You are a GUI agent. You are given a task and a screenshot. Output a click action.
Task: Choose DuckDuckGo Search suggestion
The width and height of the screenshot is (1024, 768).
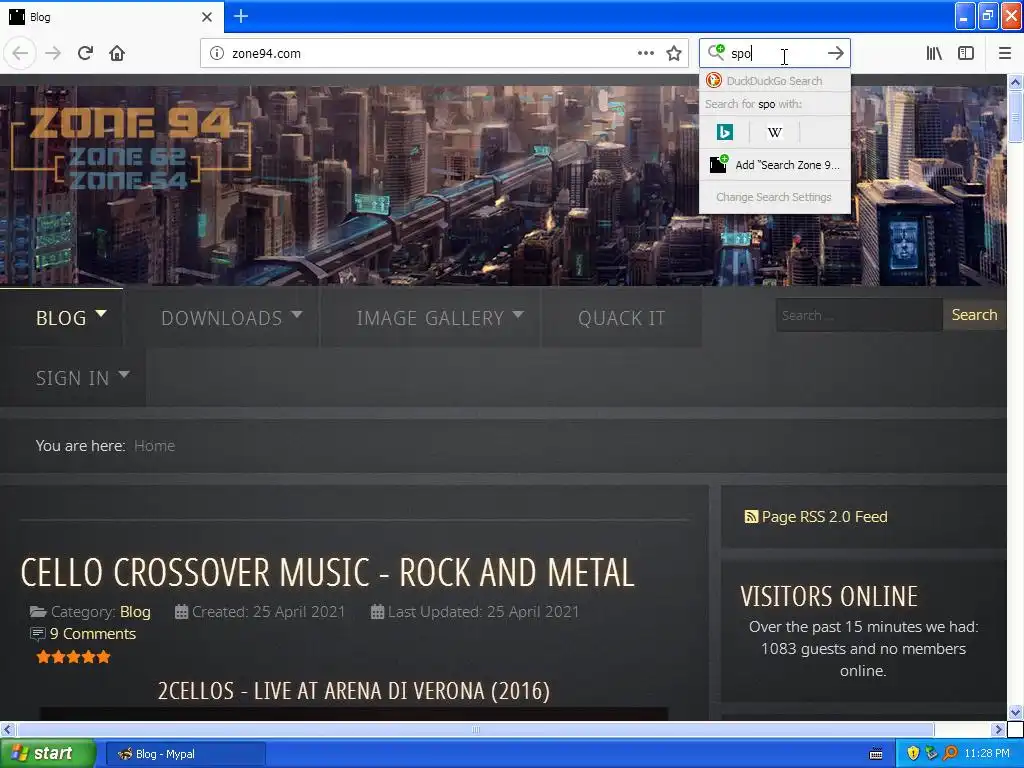tap(775, 81)
